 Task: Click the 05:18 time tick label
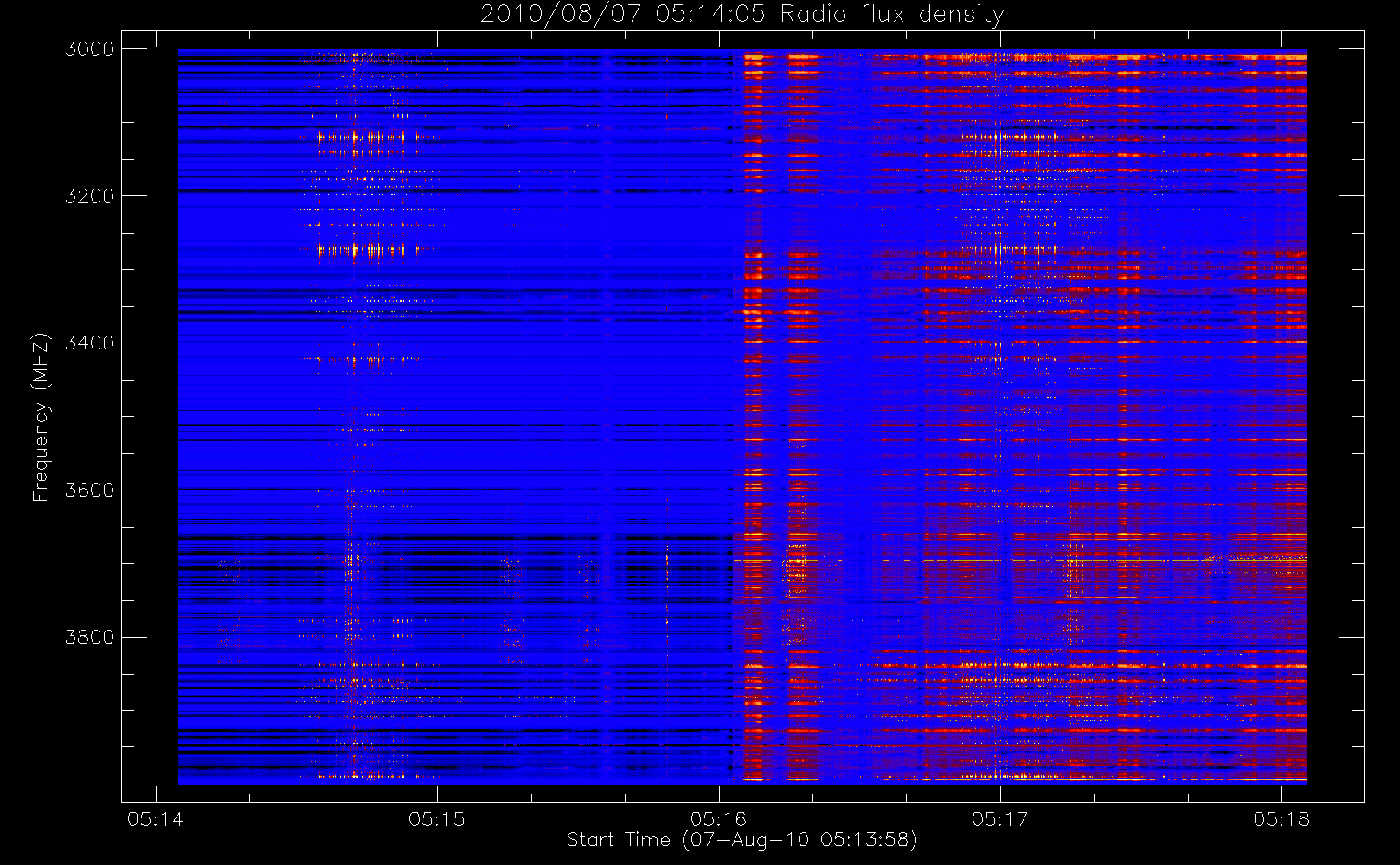[x=1281, y=819]
